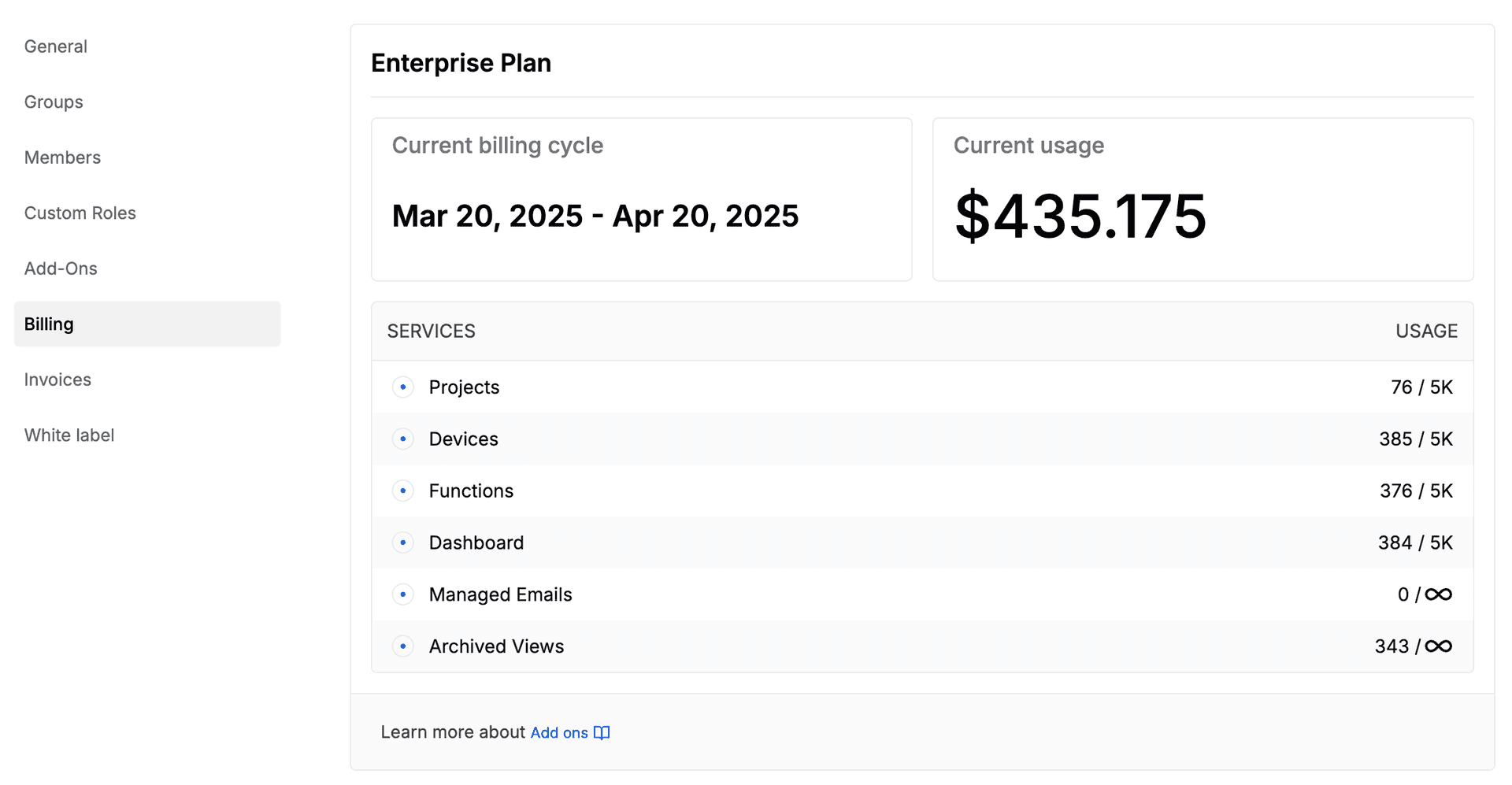
Task: Click the dot icon beside Projects
Action: tap(403, 387)
